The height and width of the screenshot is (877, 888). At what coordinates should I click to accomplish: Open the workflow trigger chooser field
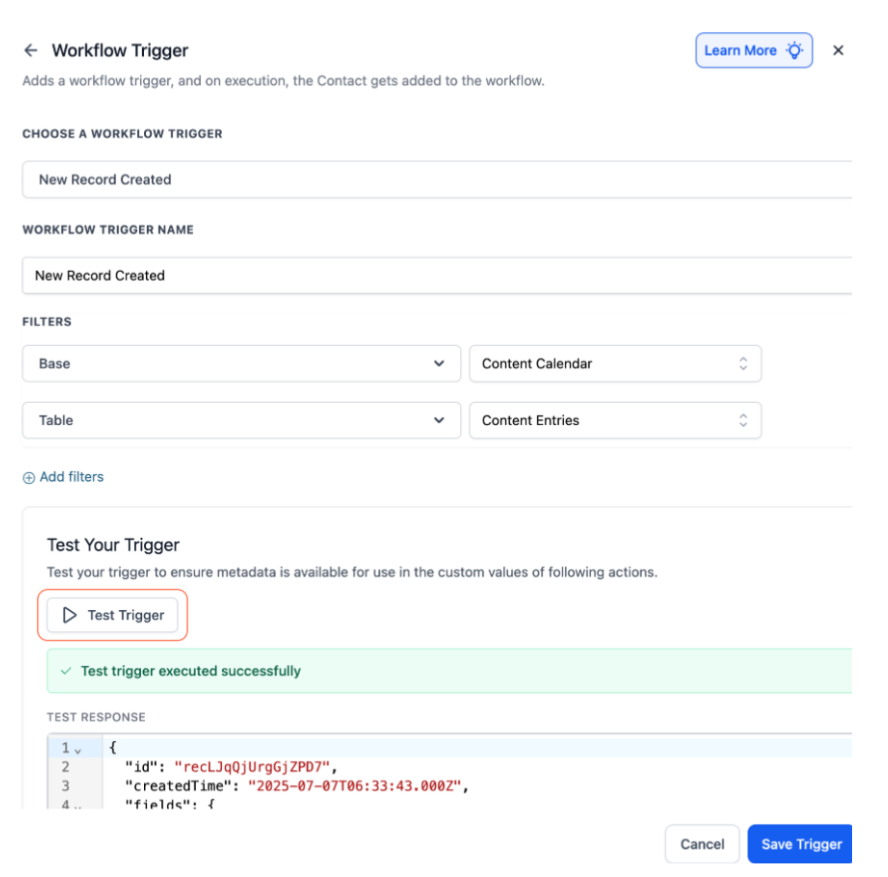437,180
